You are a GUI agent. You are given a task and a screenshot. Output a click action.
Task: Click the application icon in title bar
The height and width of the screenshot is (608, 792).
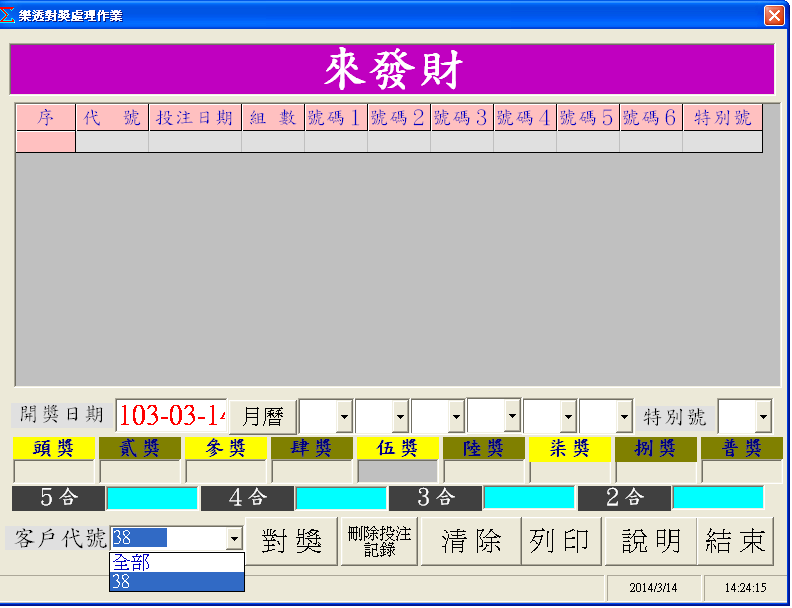pos(7,15)
